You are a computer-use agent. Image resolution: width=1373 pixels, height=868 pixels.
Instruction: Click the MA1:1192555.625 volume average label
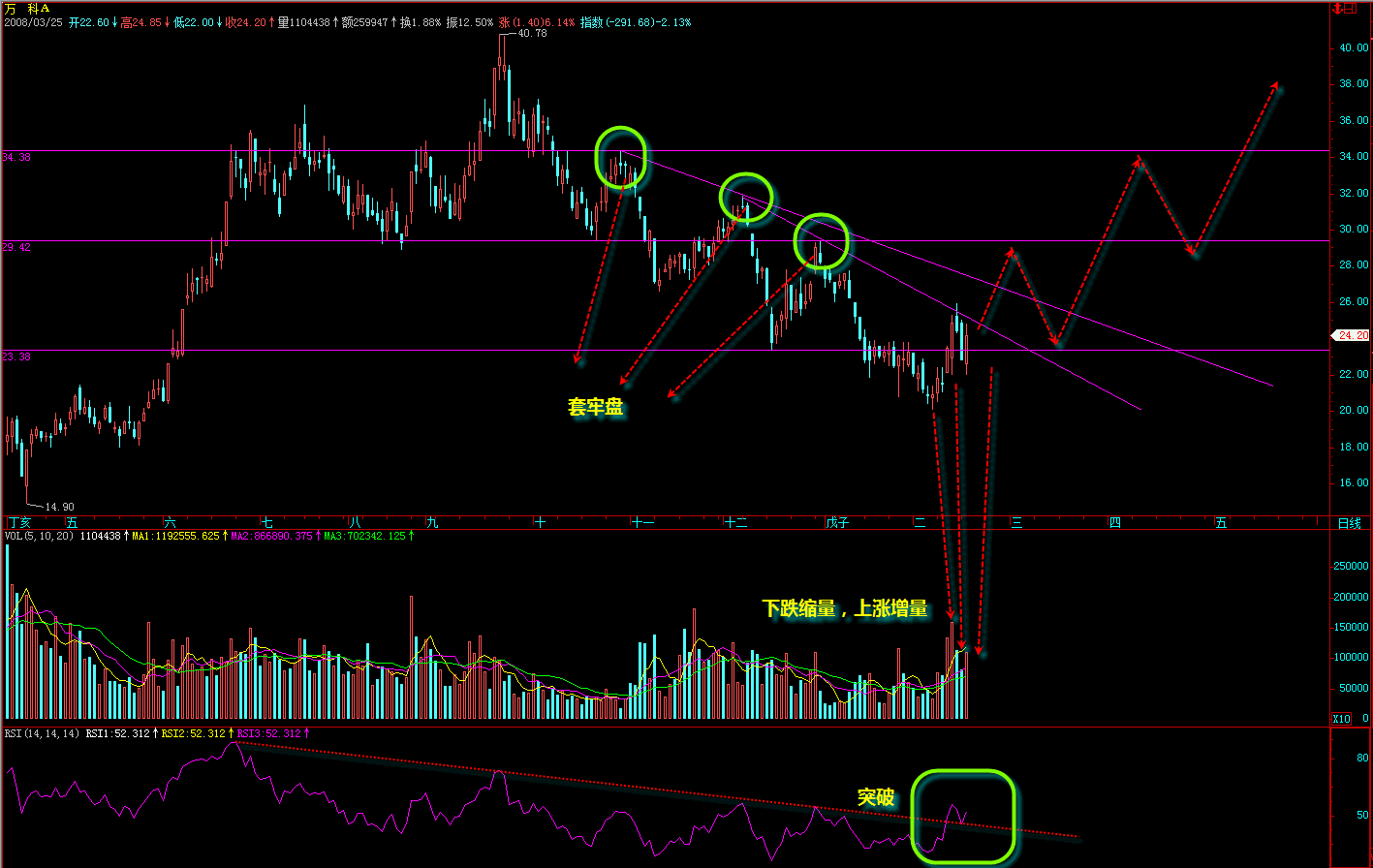click(x=174, y=536)
